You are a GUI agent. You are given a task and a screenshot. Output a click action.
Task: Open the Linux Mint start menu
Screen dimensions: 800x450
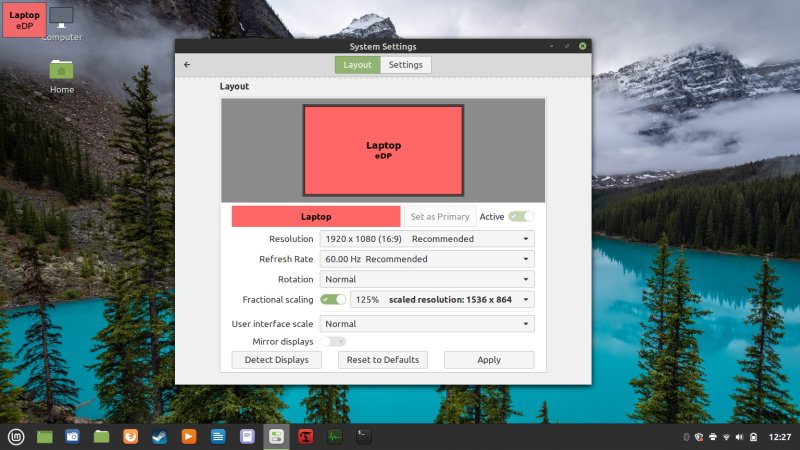coord(16,437)
